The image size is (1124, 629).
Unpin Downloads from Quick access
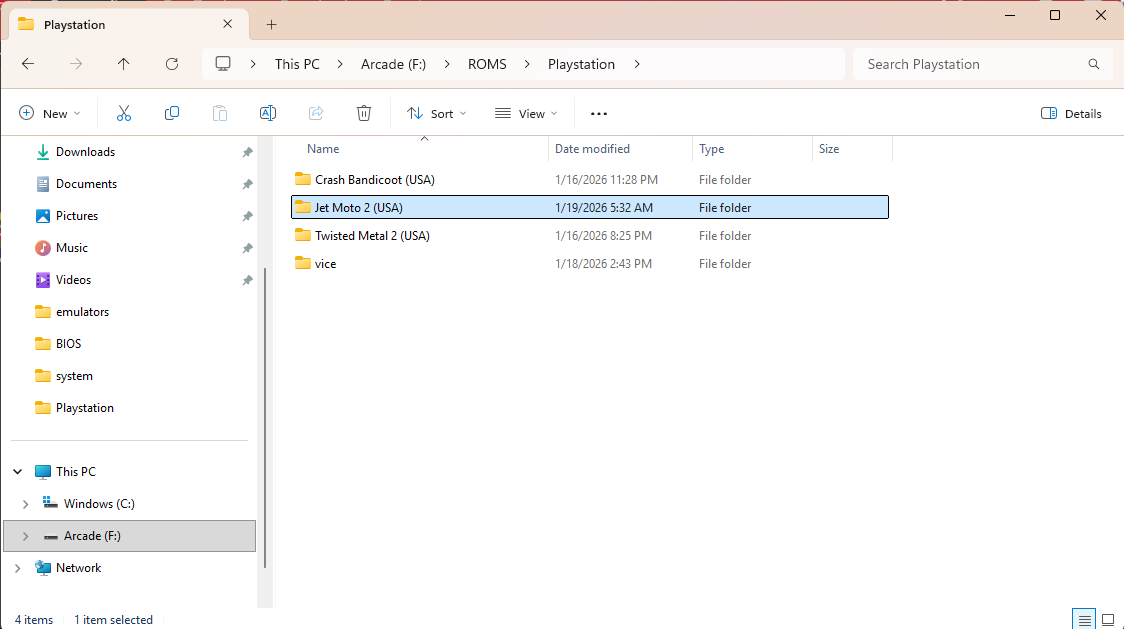click(x=247, y=152)
